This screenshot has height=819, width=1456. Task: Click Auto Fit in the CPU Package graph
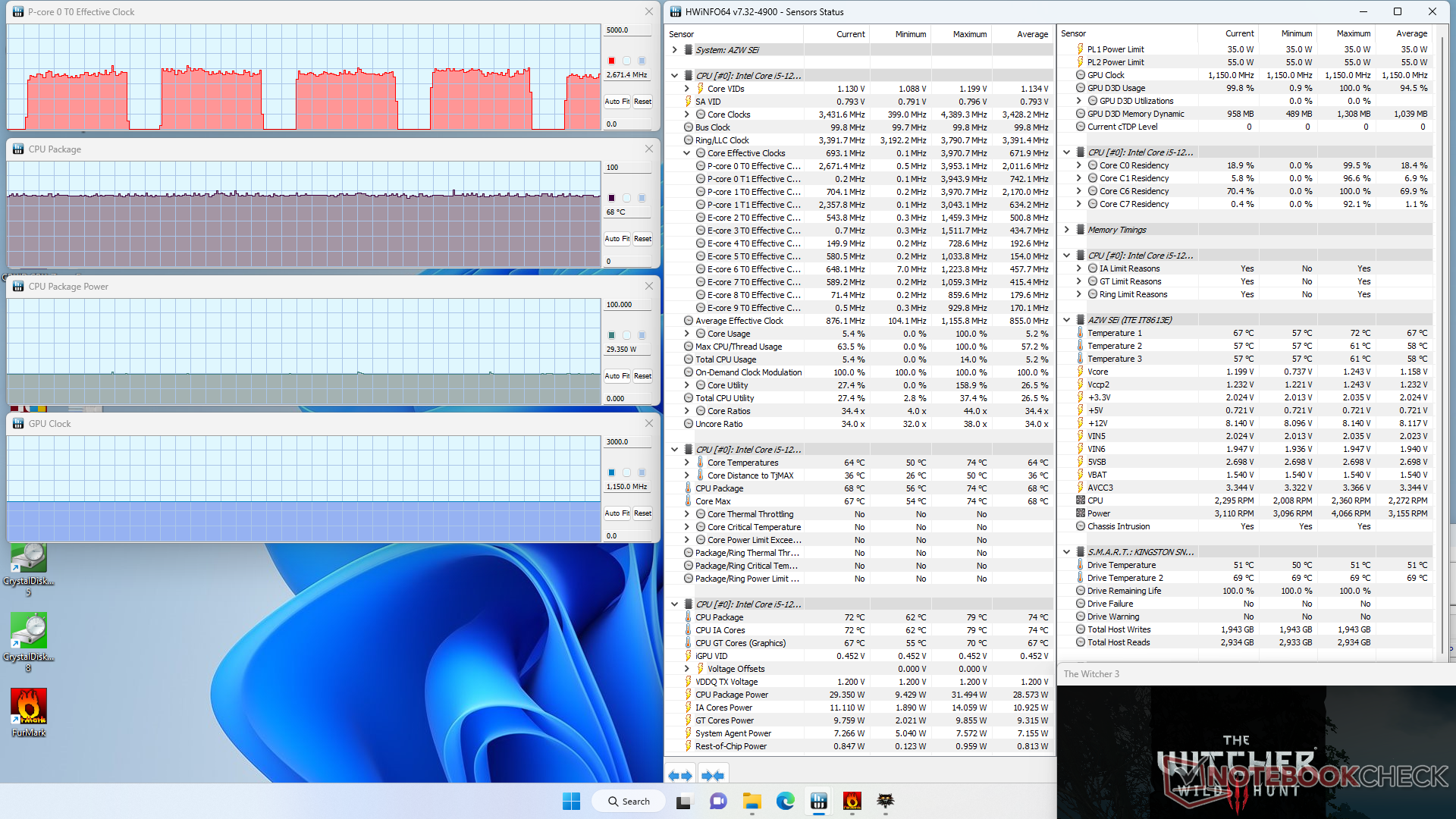point(617,239)
